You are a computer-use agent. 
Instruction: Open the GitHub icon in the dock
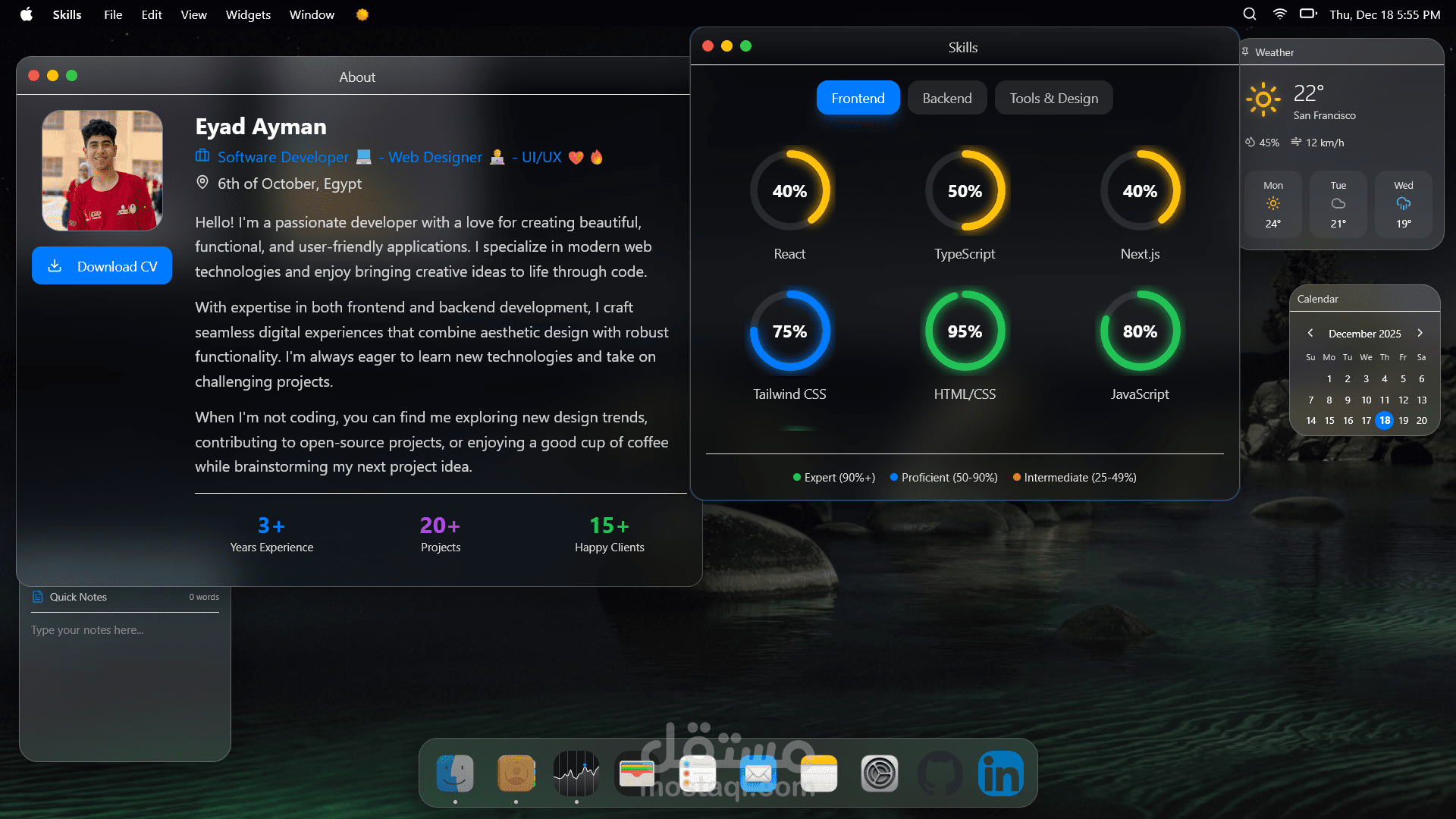(940, 773)
